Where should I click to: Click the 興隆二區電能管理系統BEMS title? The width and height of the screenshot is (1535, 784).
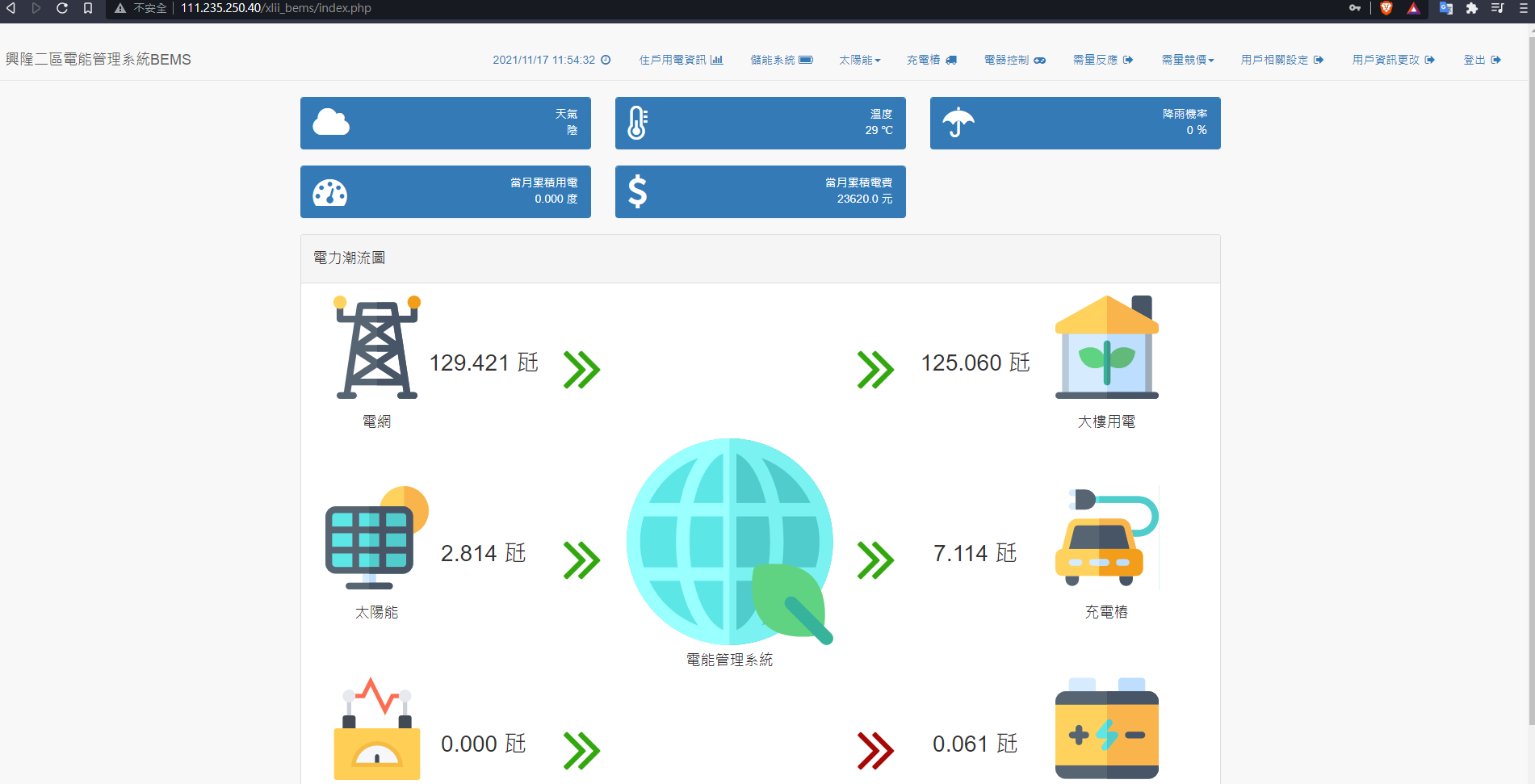(99, 60)
